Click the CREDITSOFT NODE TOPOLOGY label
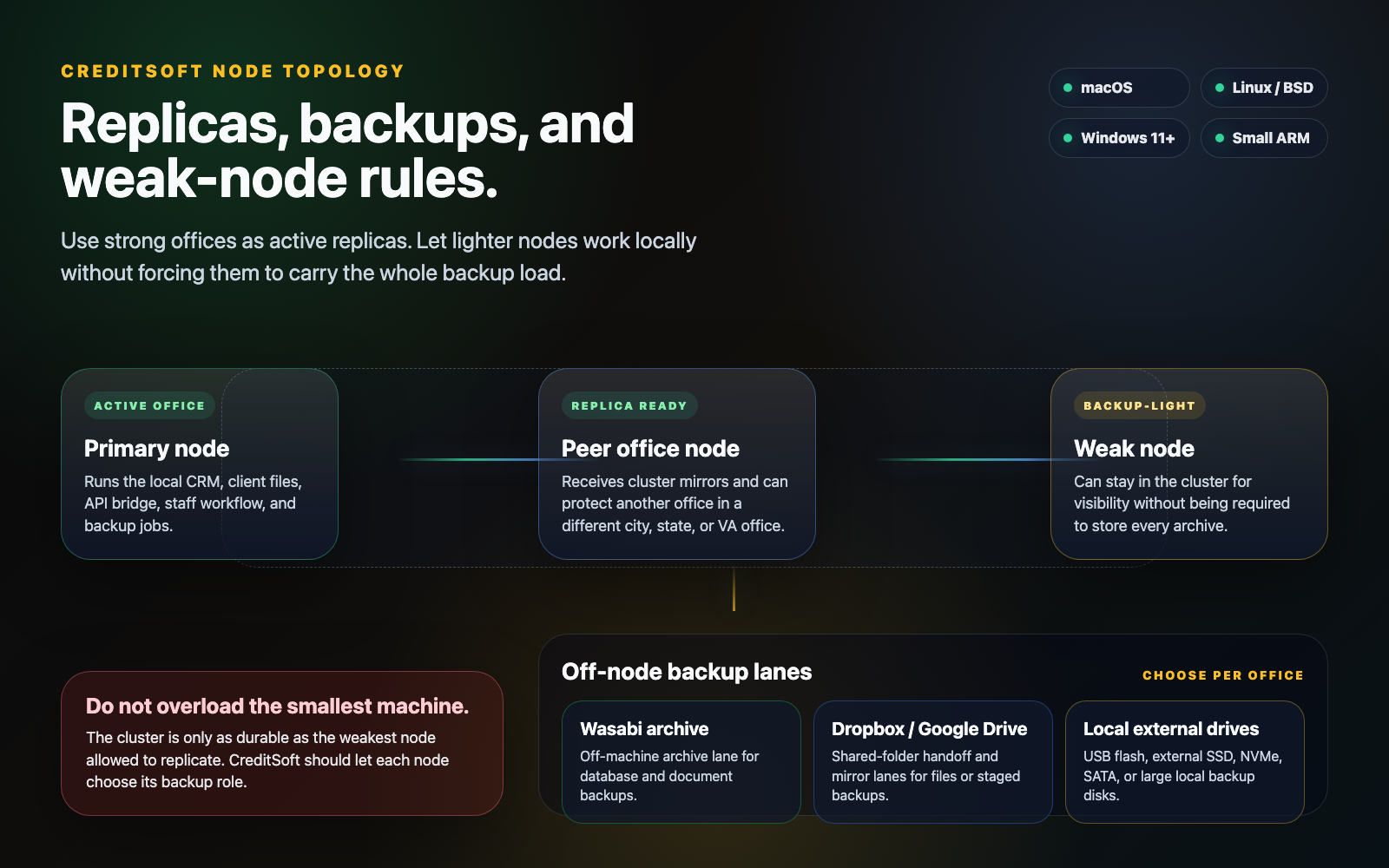Image resolution: width=1389 pixels, height=868 pixels. pos(233,71)
